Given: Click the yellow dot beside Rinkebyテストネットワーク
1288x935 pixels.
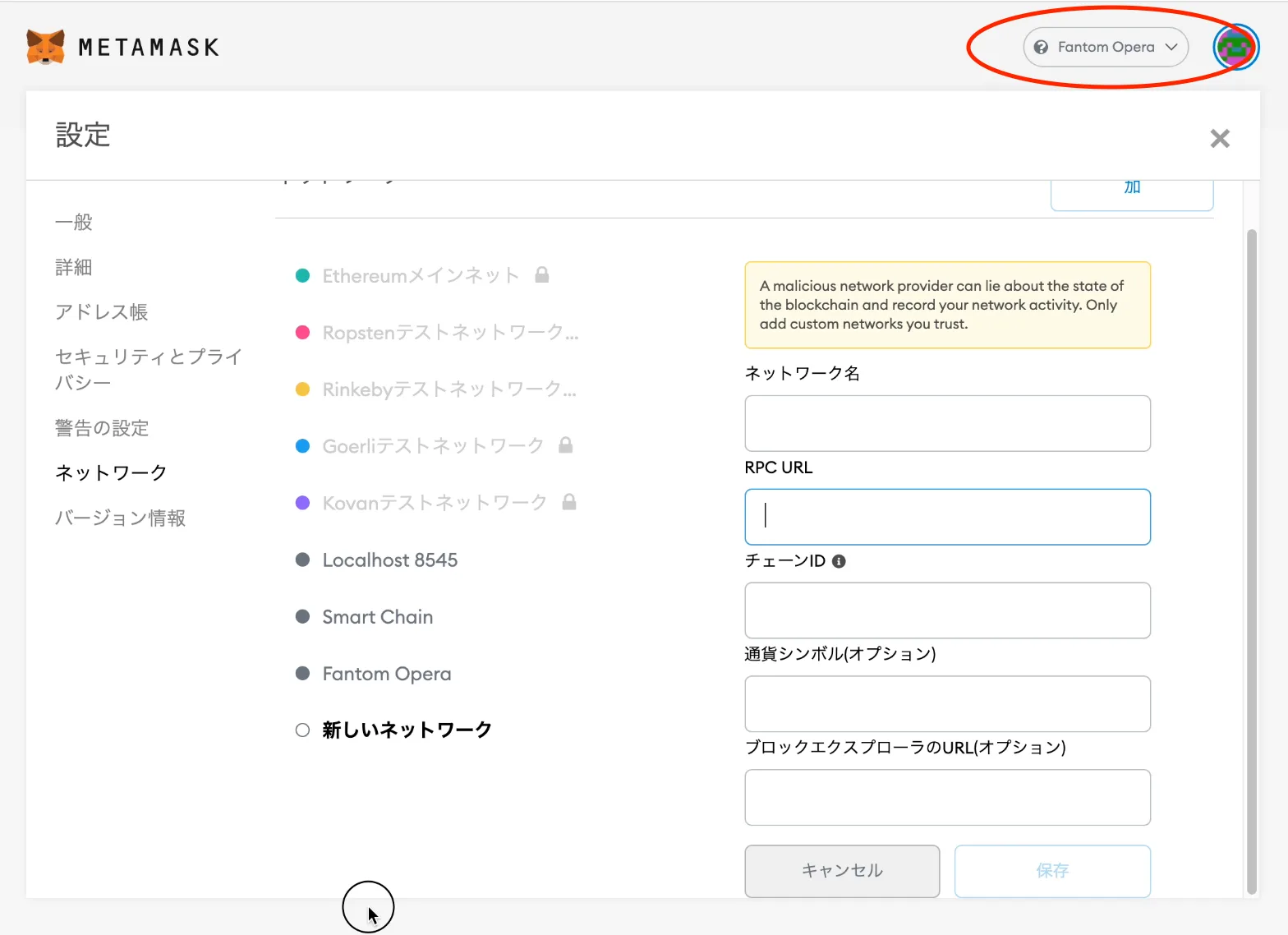Looking at the screenshot, I should pyautogui.click(x=302, y=389).
